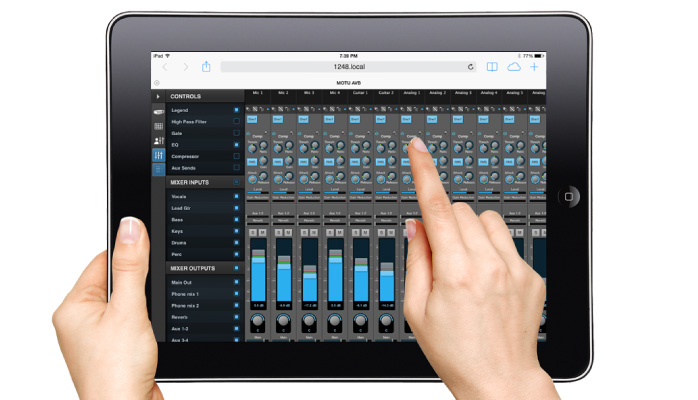
Task: Click the Mic 1 Solo button
Action: click(253, 231)
